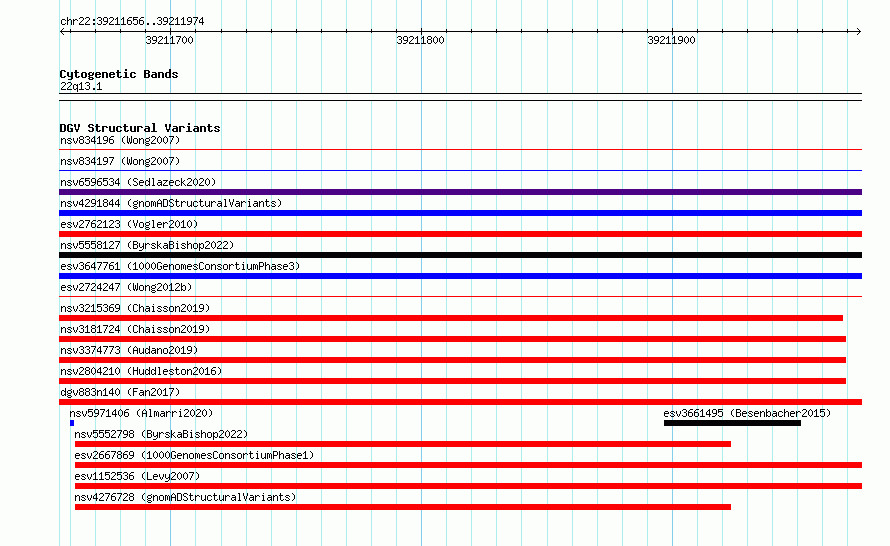Open nsv6596534 (Sedlazeck2020) variant label

[x=138, y=182]
